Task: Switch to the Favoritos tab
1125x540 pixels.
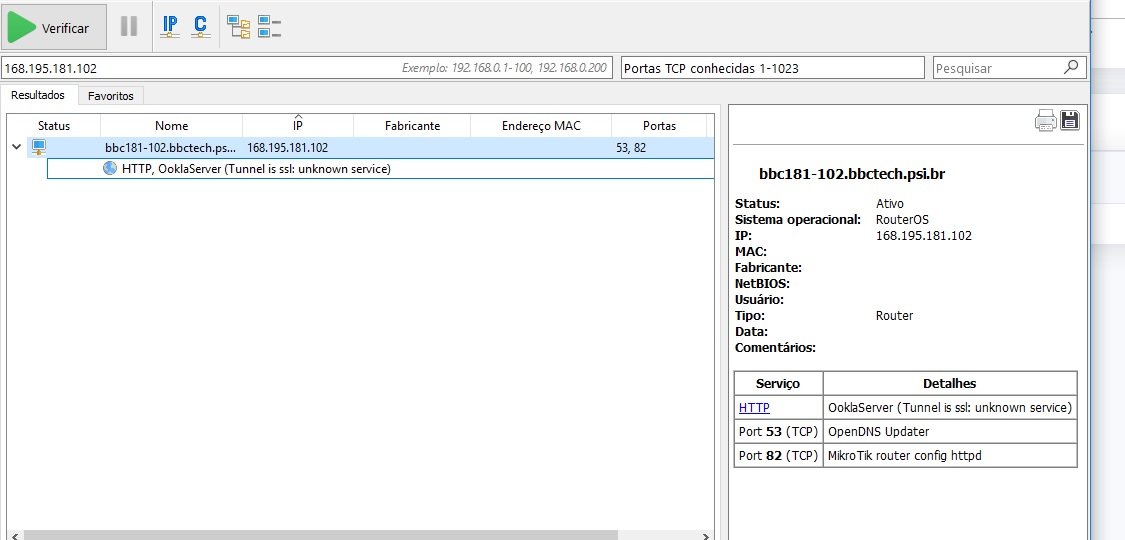Action: click(111, 95)
